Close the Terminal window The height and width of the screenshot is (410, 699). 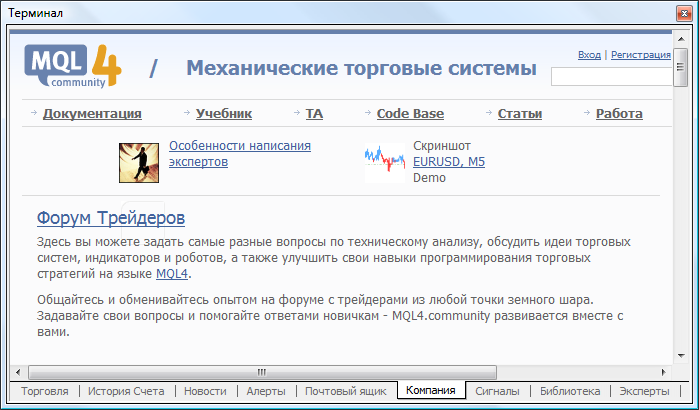(684, 13)
